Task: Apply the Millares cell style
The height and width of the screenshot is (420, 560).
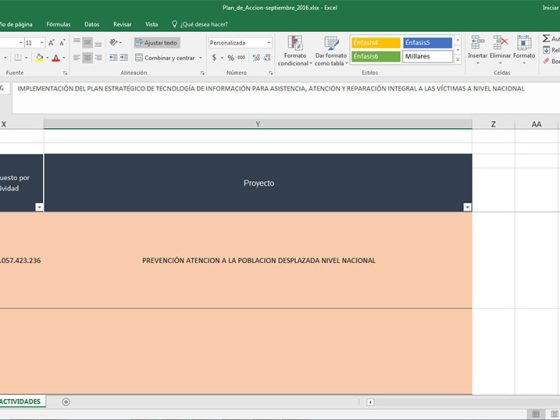Action: coord(428,56)
